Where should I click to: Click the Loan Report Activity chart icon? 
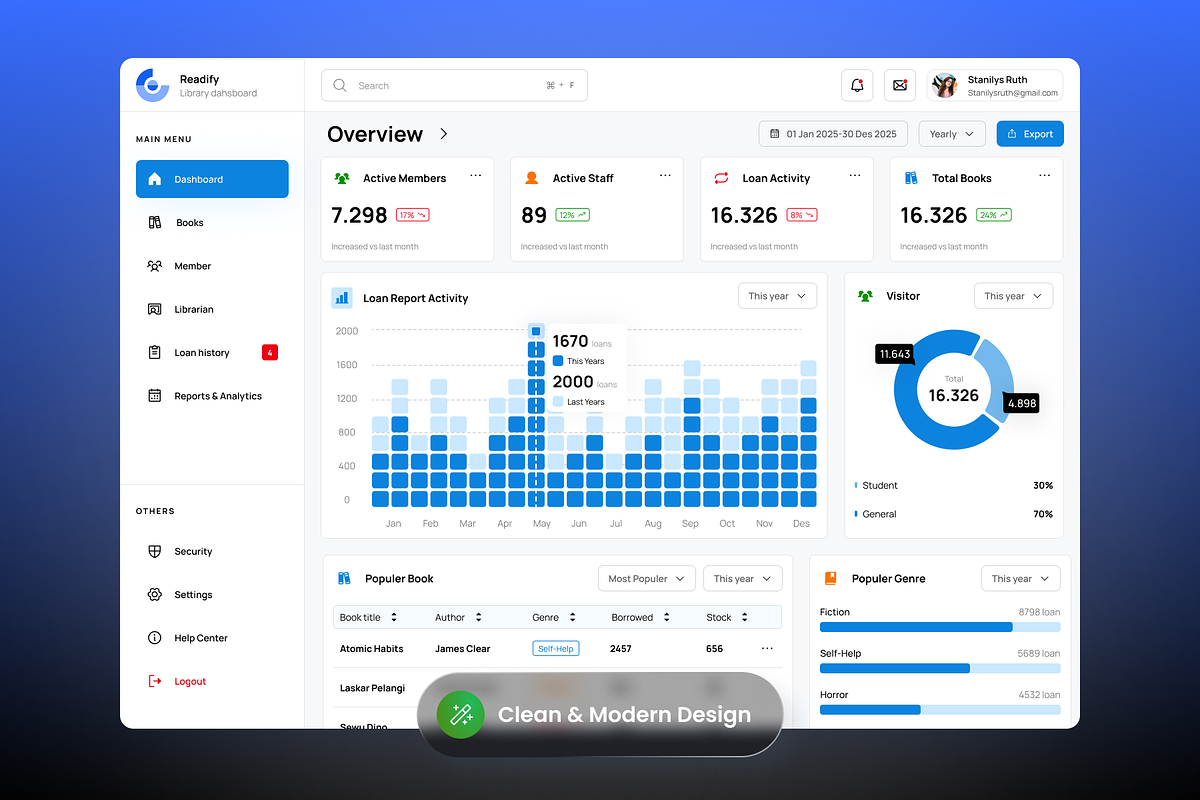tap(342, 297)
